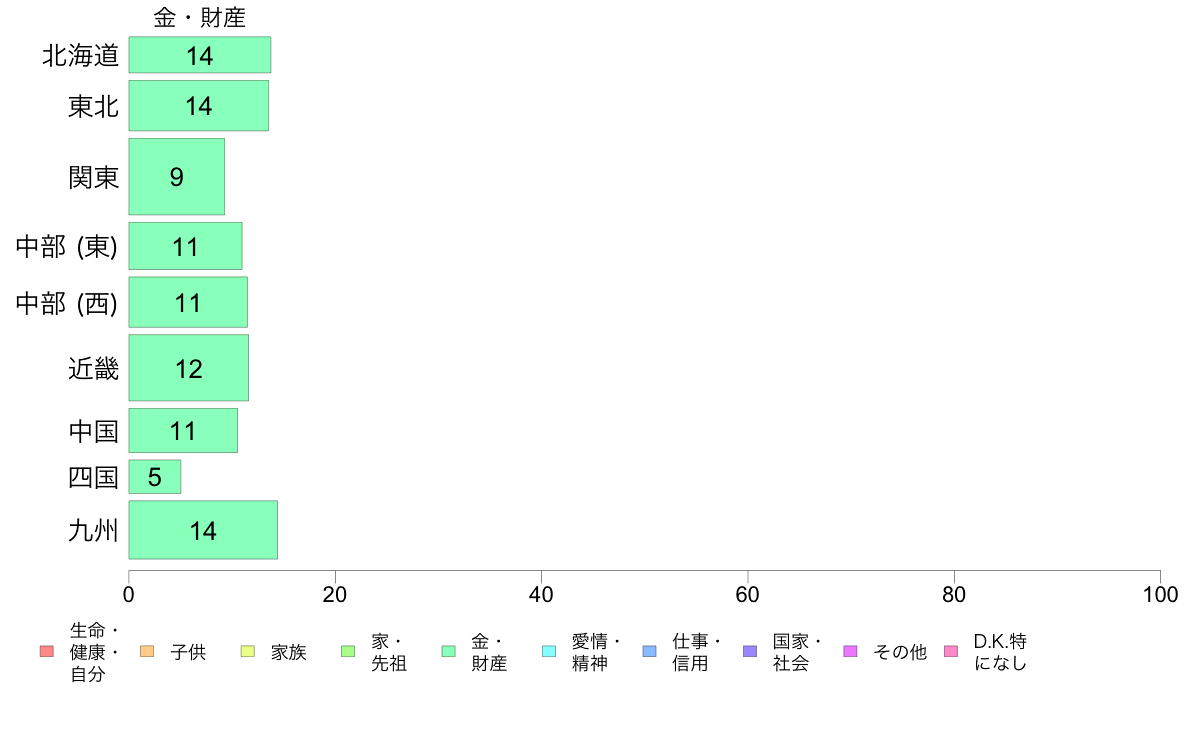Select the 九州 bar showing 14
Image resolution: width=1188 pixels, height=736 pixels.
[203, 530]
